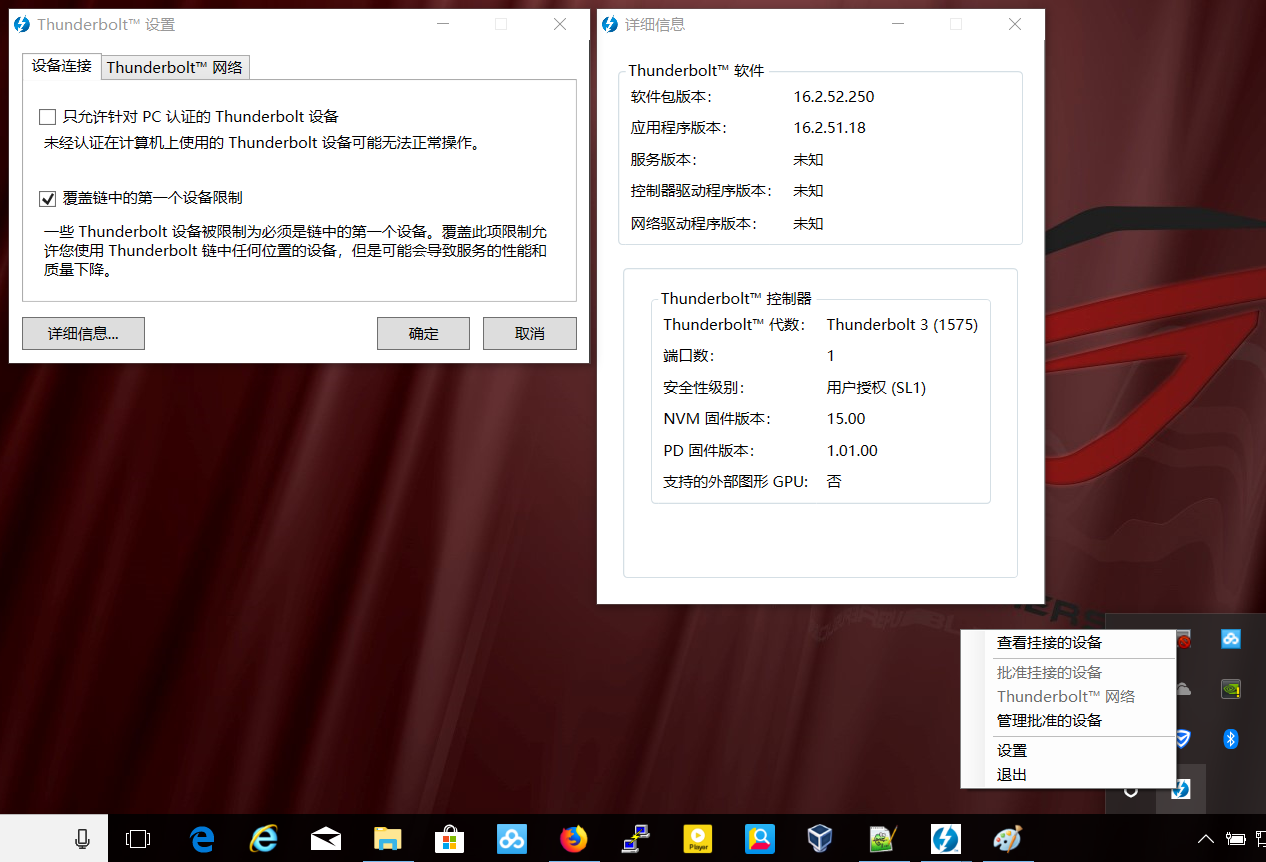
Task: Click the 未知 value beside 网络驱动程序版本
Action: 808,224
